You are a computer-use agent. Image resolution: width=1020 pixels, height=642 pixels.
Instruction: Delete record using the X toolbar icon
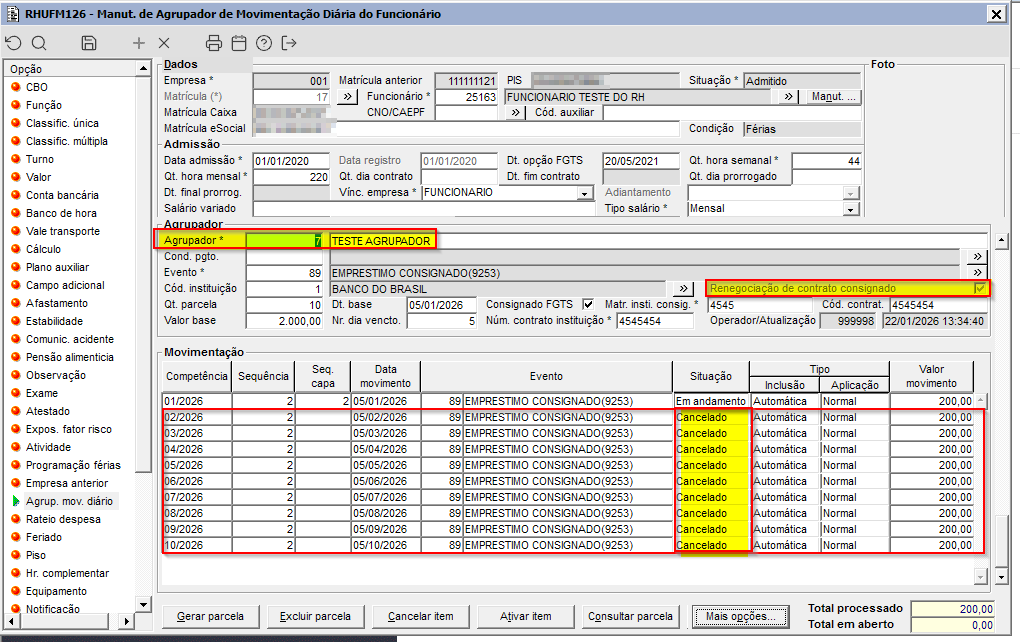click(164, 43)
